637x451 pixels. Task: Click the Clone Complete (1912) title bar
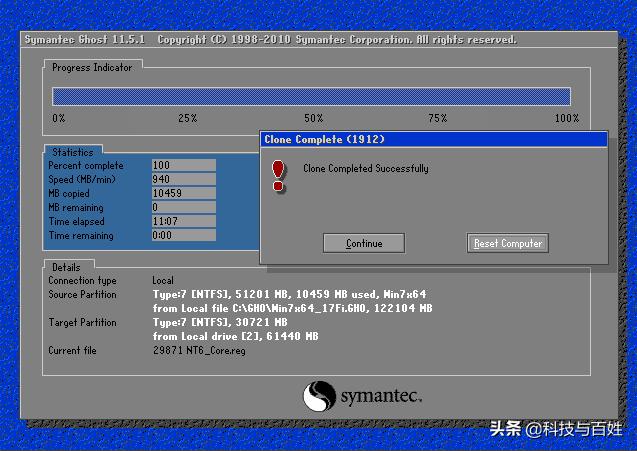pos(432,139)
